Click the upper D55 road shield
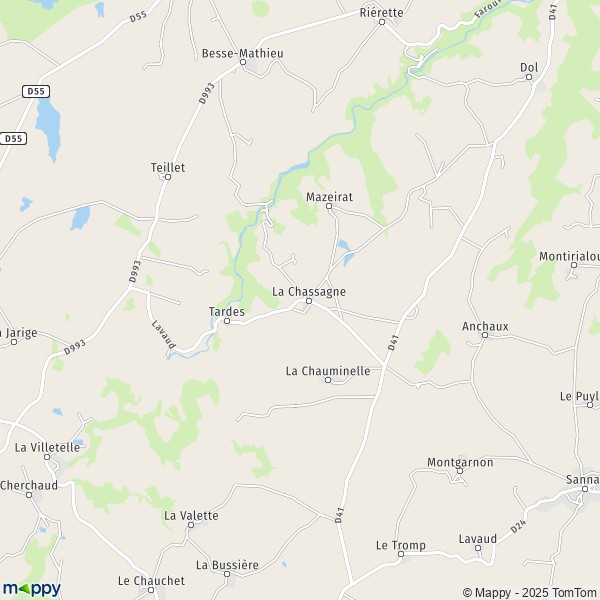Image resolution: width=600 pixels, height=600 pixels. [36, 91]
